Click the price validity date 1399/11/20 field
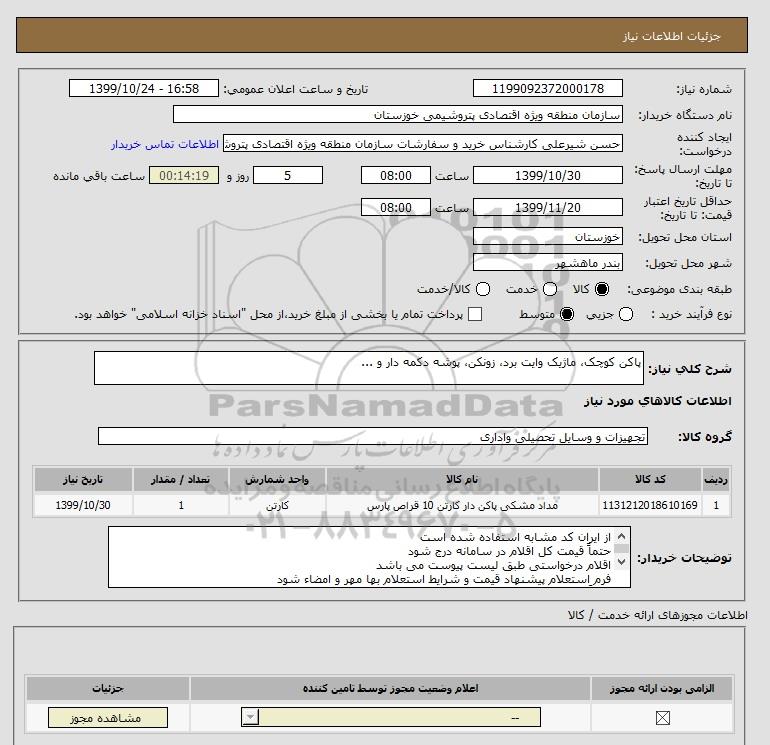The width and height of the screenshot is (770, 745). 548,207
